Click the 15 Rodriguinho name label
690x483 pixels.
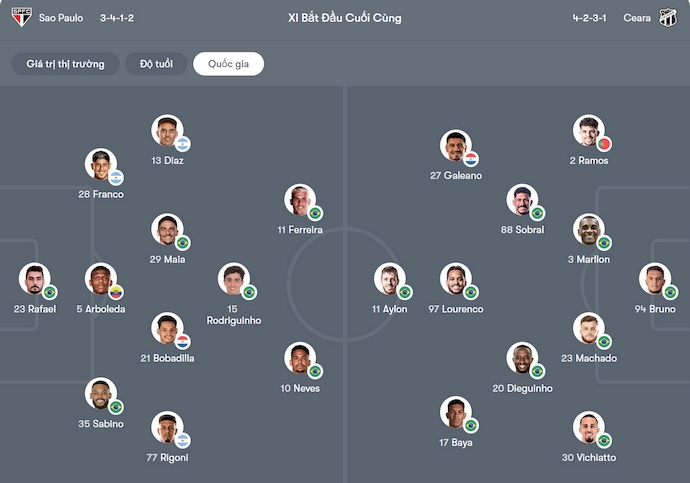(233, 314)
